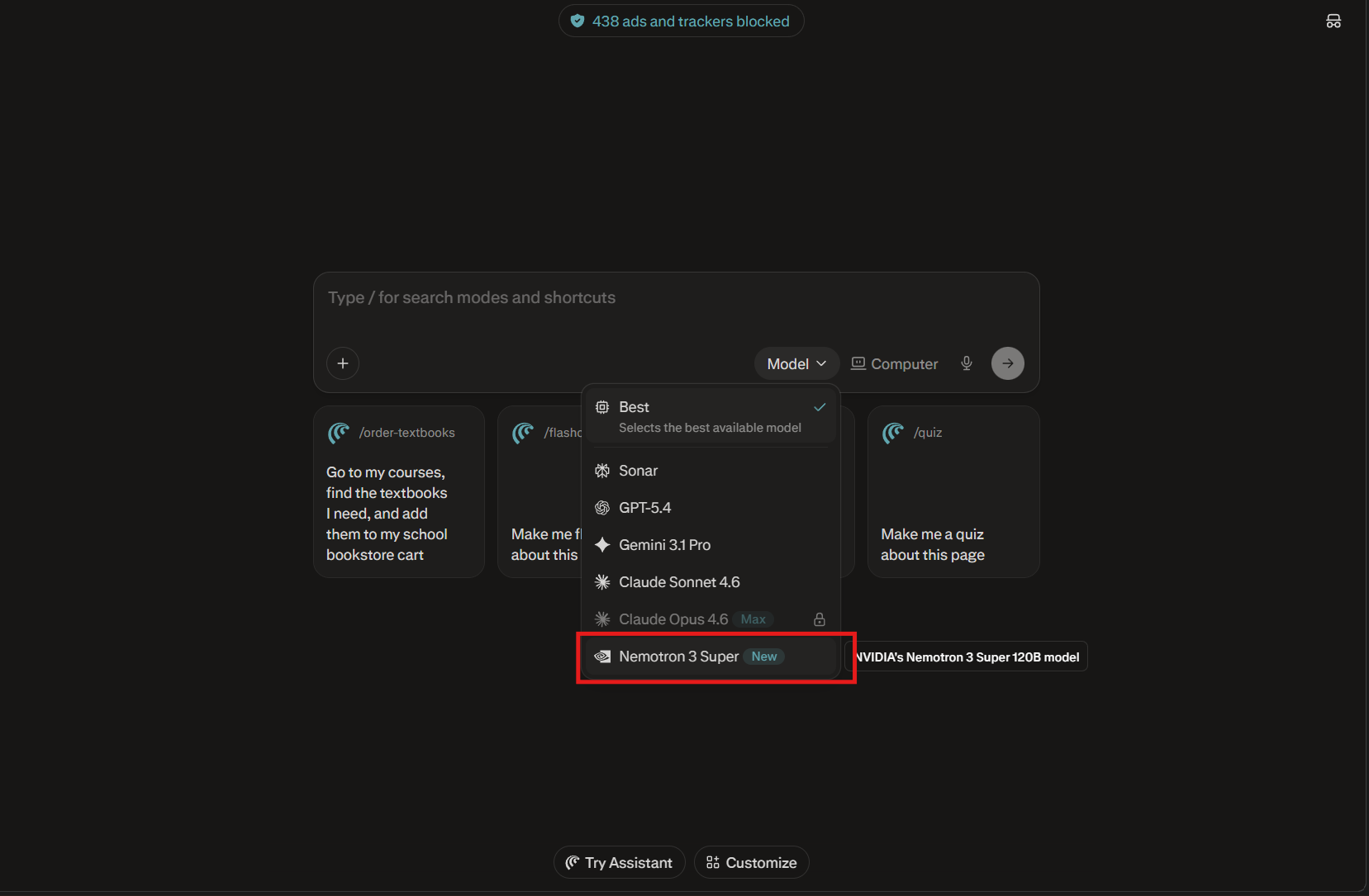Select the Best model option
The height and width of the screenshot is (896, 1369).
[x=711, y=417]
